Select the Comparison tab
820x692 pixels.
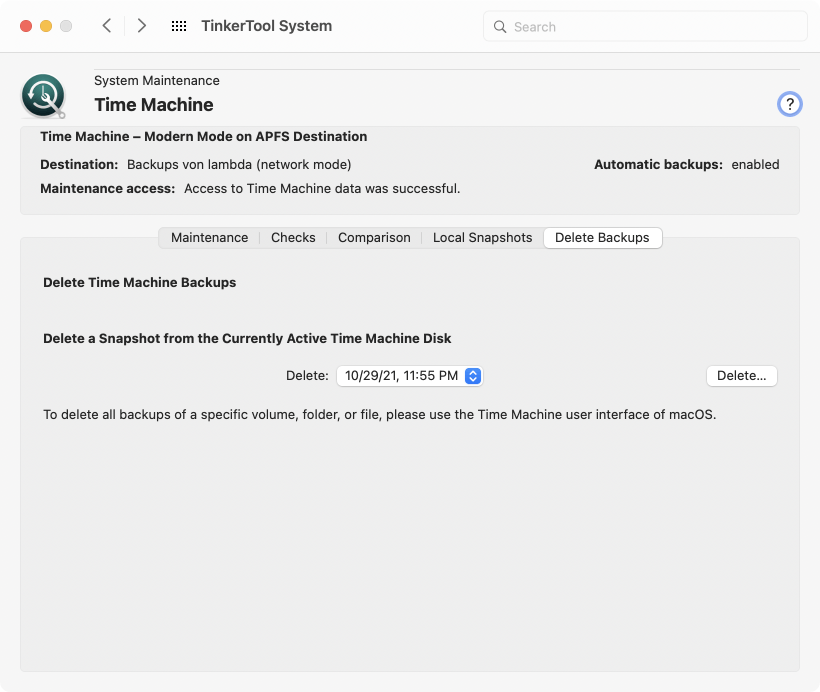coord(374,237)
